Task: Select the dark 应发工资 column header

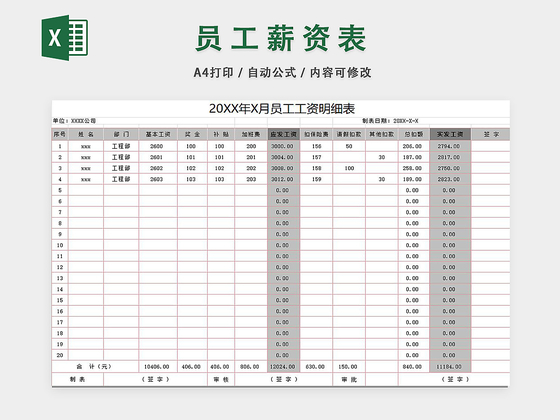Action: coord(284,134)
